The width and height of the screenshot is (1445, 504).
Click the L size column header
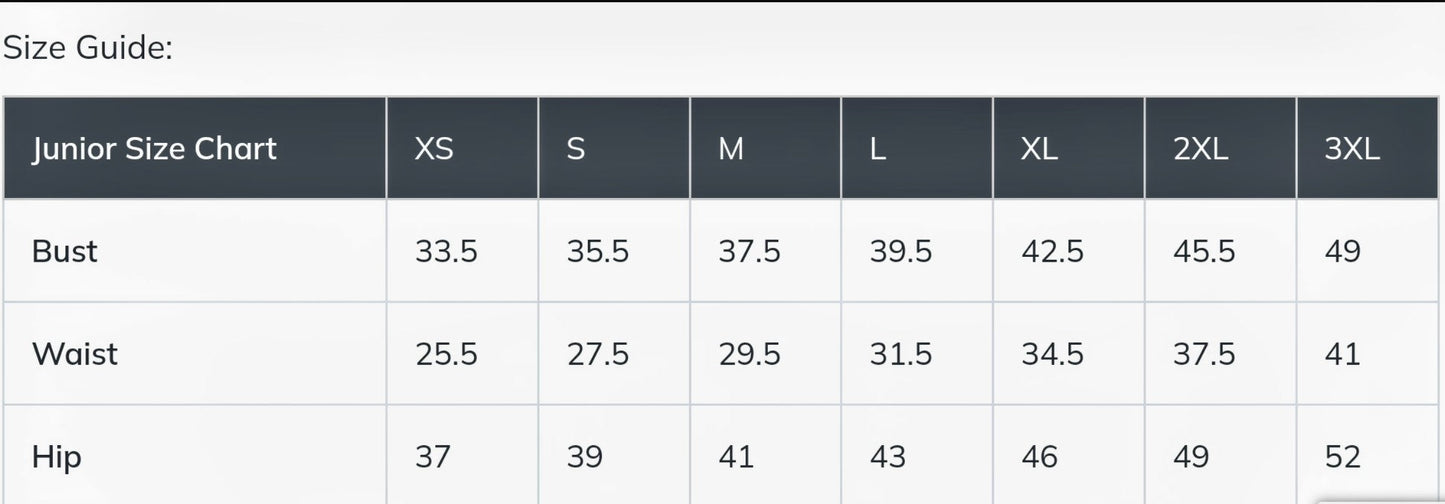click(x=878, y=149)
